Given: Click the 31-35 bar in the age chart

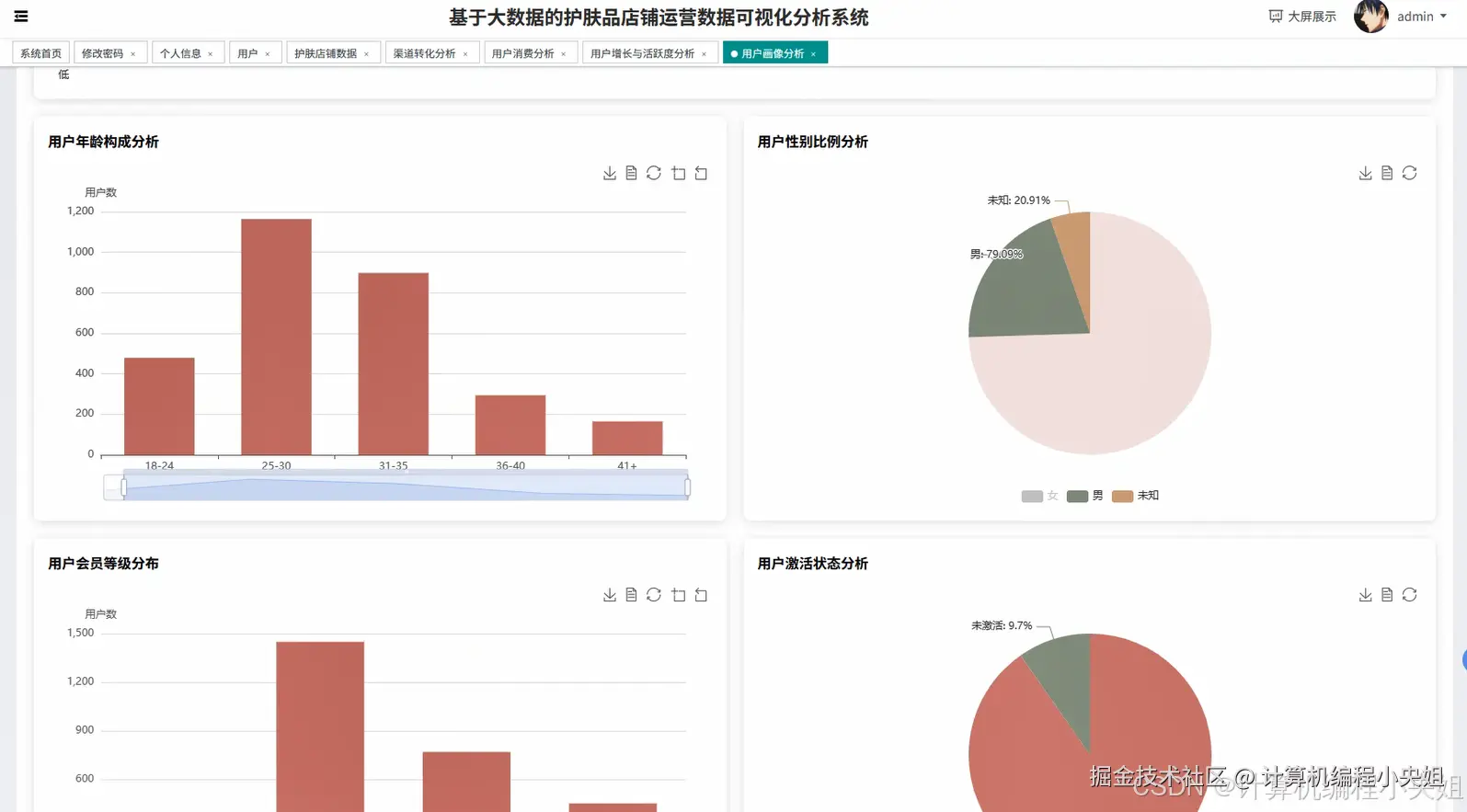Looking at the screenshot, I should click(x=394, y=364).
